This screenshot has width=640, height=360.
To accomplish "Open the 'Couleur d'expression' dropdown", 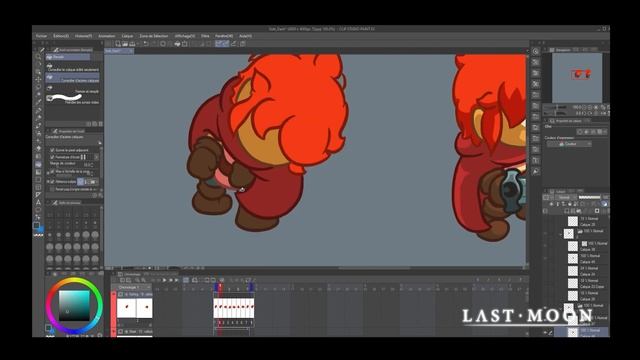I will (569, 144).
